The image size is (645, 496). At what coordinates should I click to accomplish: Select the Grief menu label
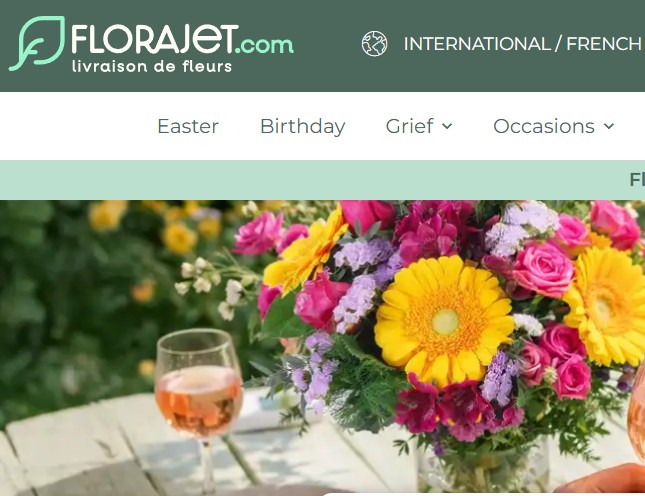point(409,126)
